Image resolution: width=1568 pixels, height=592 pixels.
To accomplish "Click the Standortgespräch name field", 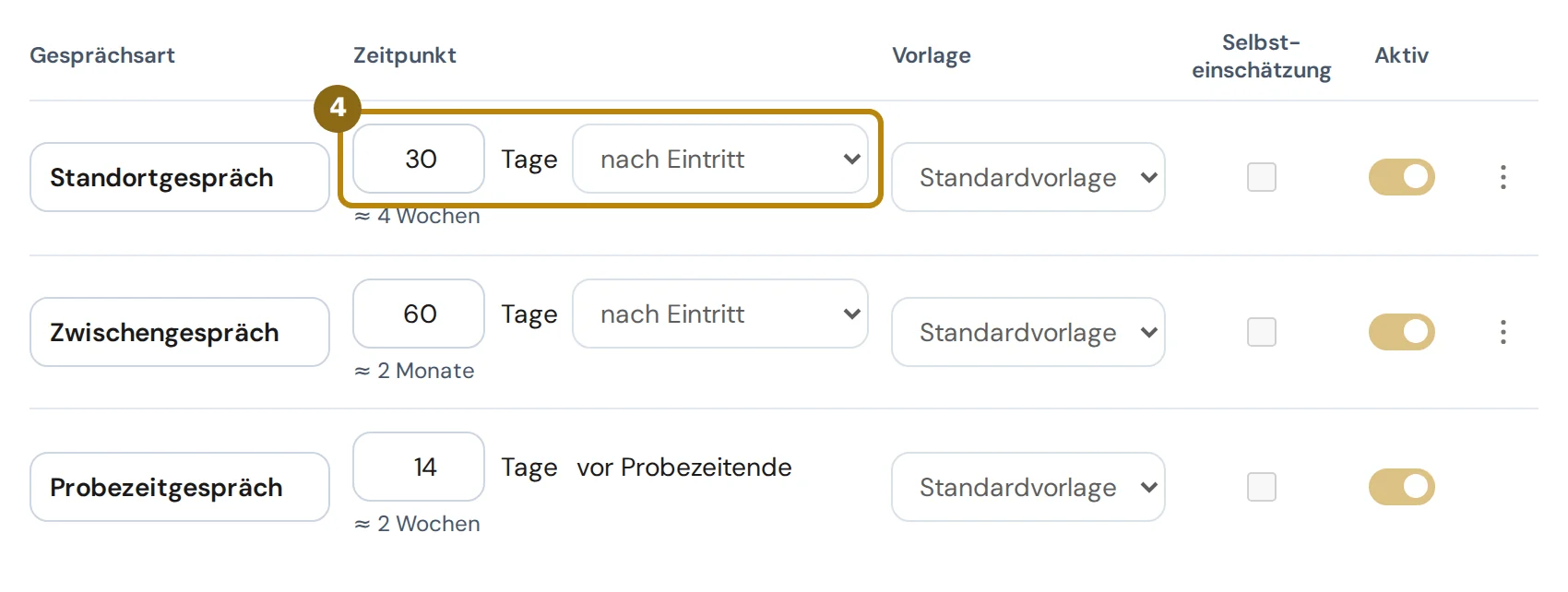I will (x=180, y=177).
